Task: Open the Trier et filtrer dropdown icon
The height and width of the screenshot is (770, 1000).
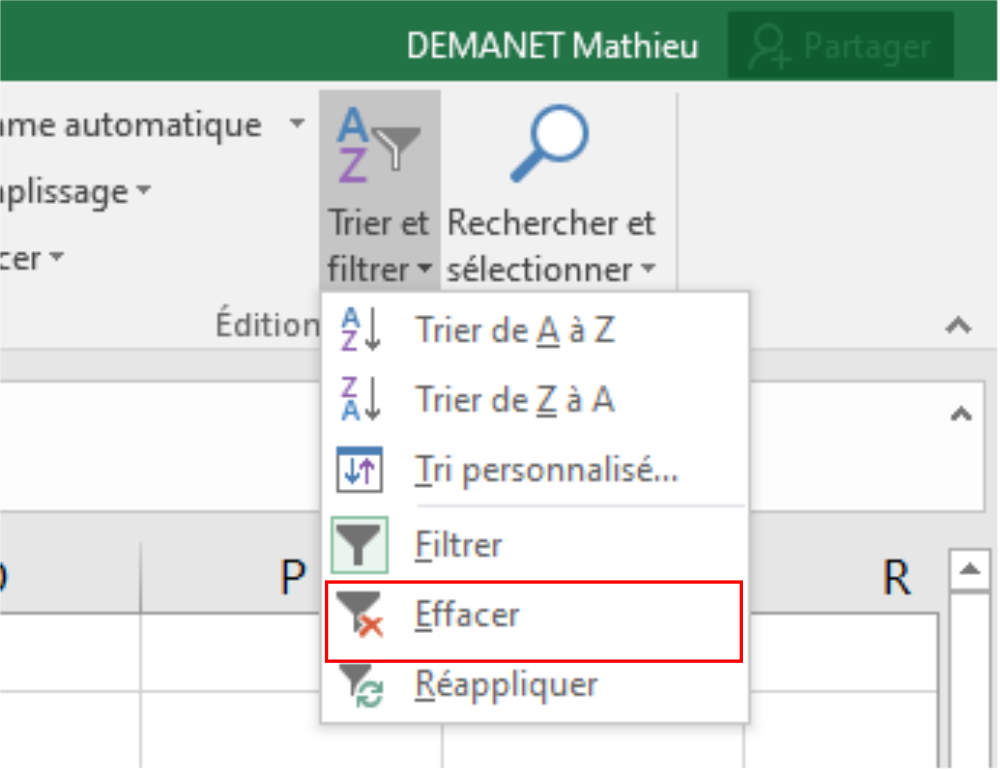Action: point(426,268)
